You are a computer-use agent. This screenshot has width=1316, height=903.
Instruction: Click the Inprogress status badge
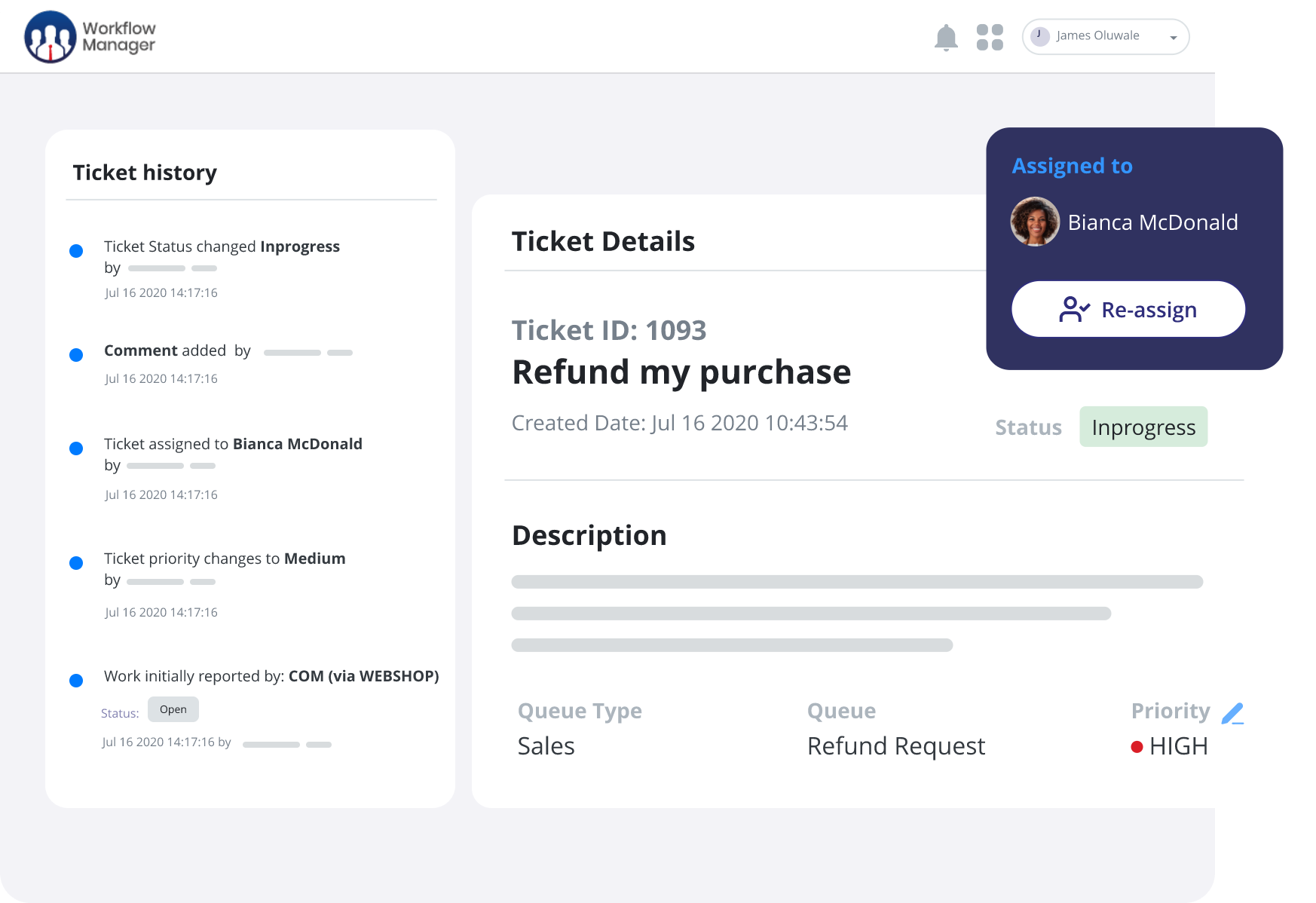1143,427
